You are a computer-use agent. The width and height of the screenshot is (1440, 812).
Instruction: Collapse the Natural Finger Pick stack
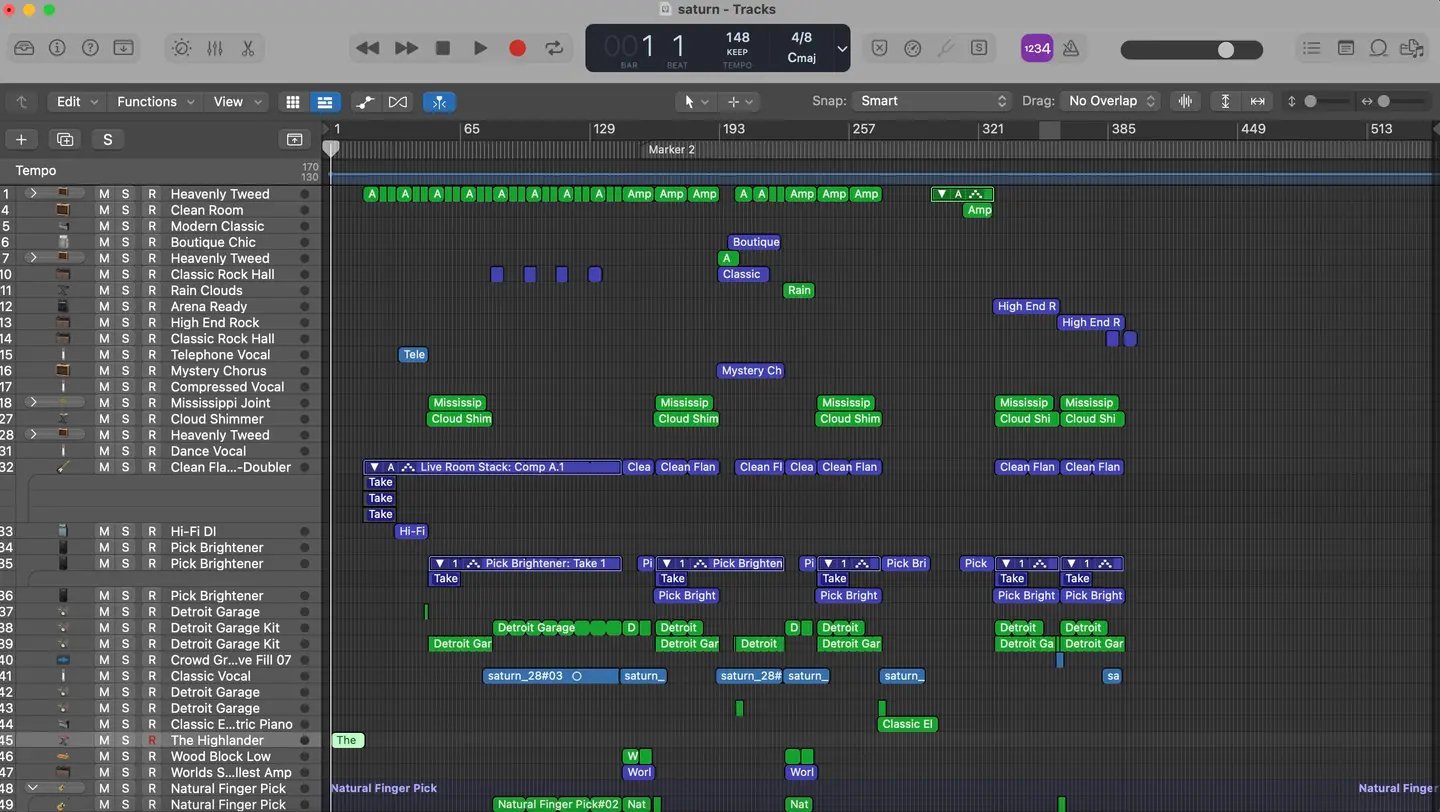point(32,788)
